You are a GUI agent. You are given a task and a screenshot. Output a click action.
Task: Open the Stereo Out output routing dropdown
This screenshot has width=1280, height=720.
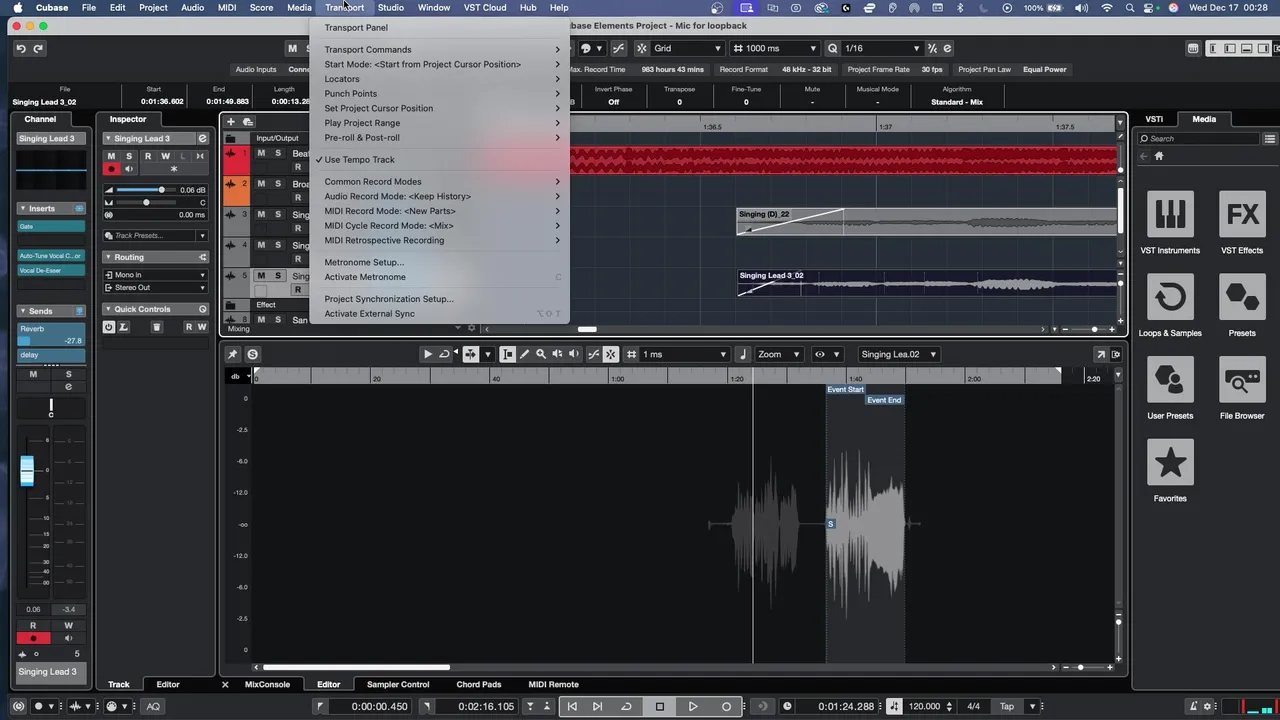[156, 288]
